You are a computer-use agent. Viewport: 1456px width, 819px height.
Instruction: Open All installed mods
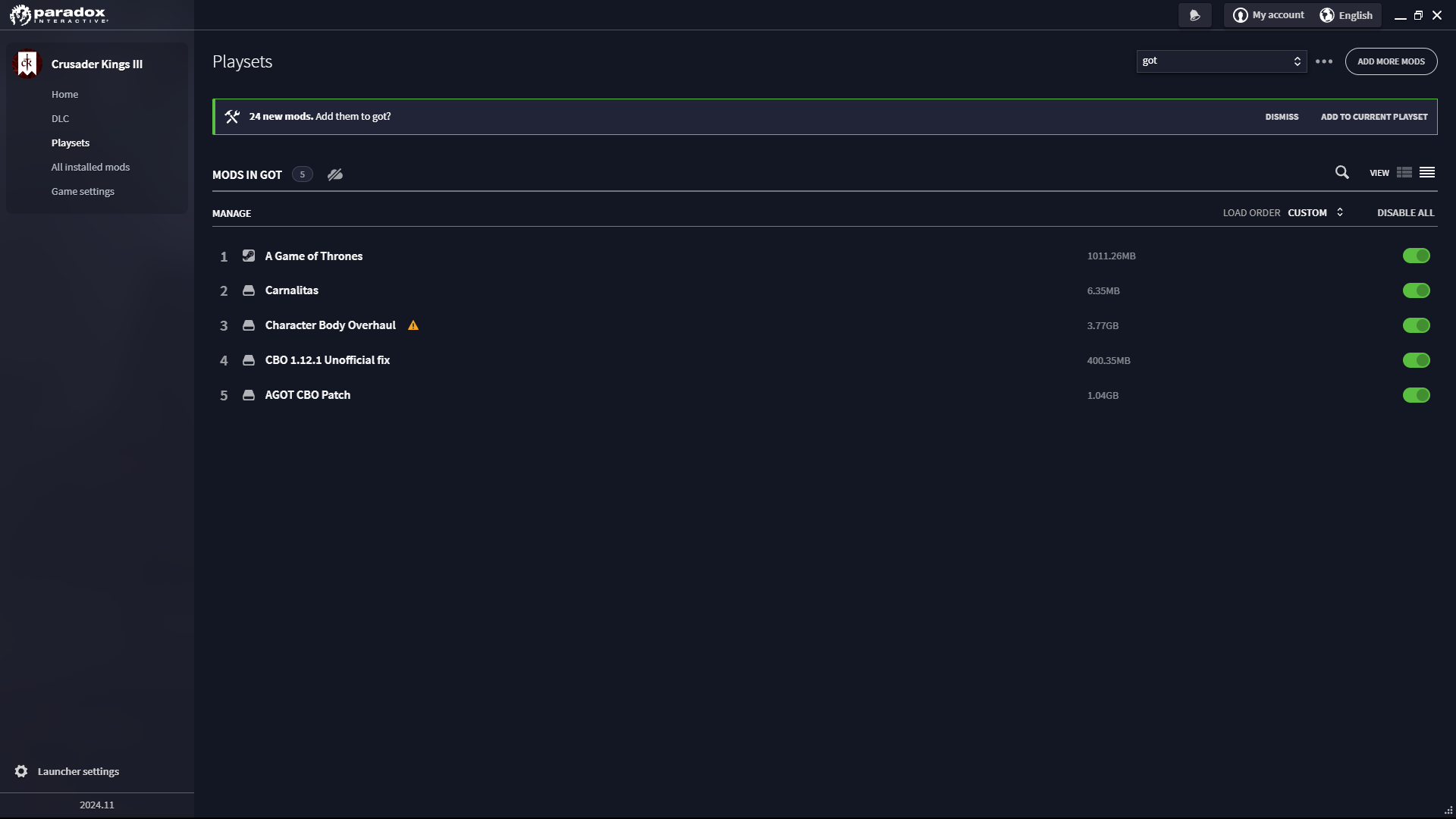coord(91,168)
